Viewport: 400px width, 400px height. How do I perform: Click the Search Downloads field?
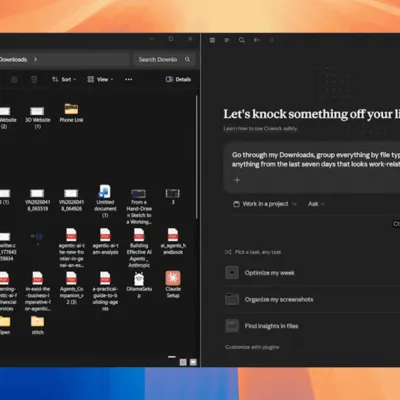click(x=163, y=59)
